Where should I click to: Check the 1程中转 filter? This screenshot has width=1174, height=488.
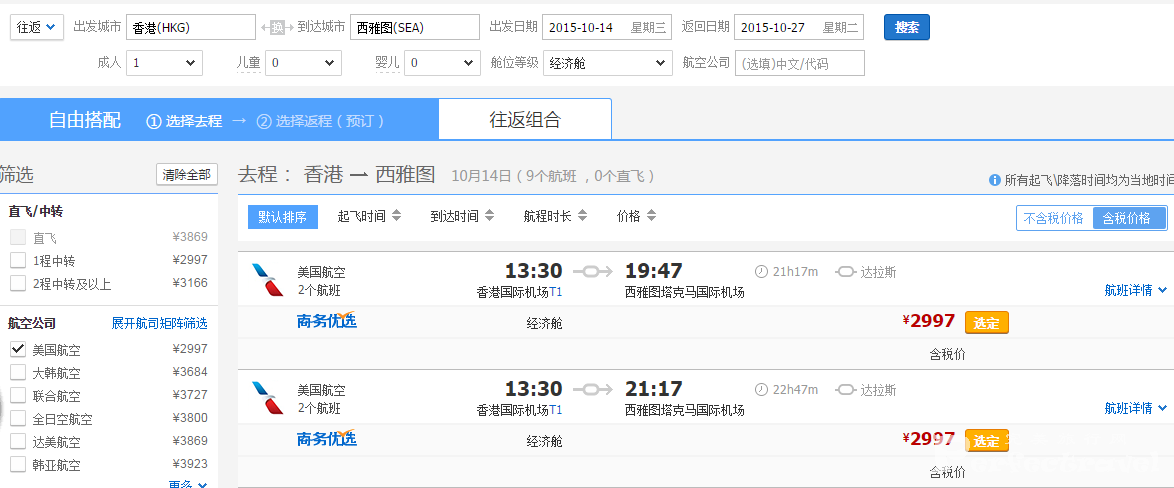pyautogui.click(x=18, y=260)
